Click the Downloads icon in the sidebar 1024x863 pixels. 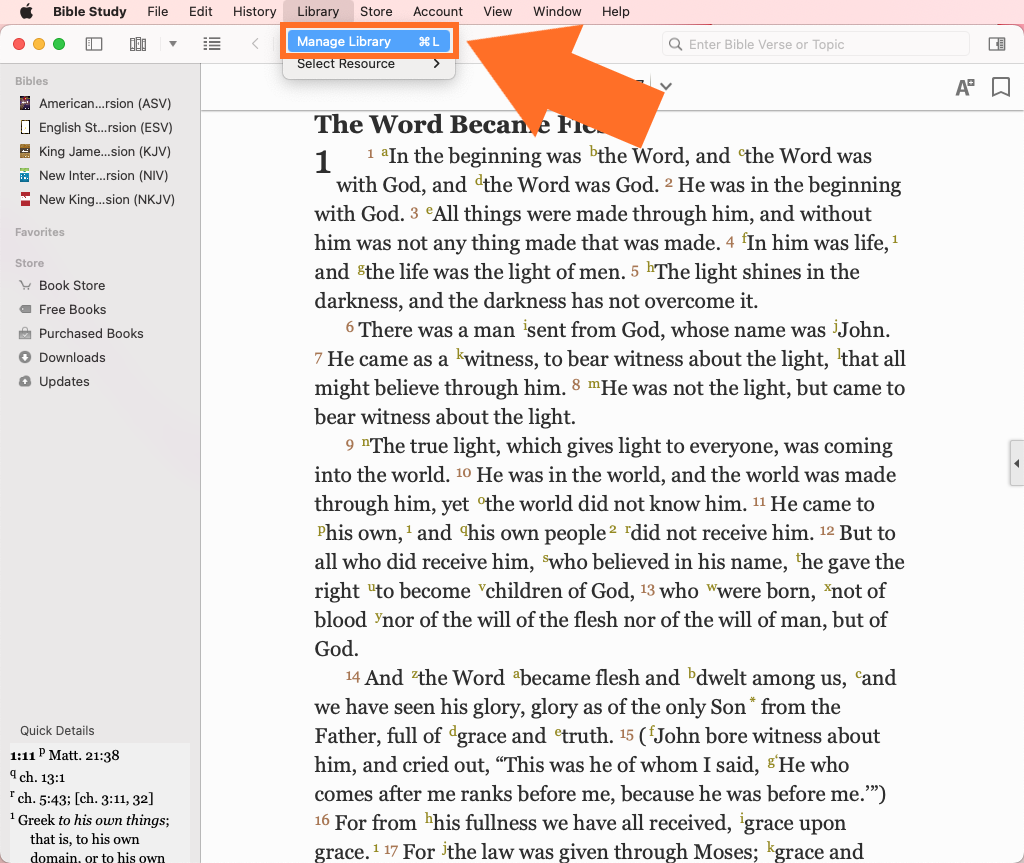pyautogui.click(x=25, y=358)
